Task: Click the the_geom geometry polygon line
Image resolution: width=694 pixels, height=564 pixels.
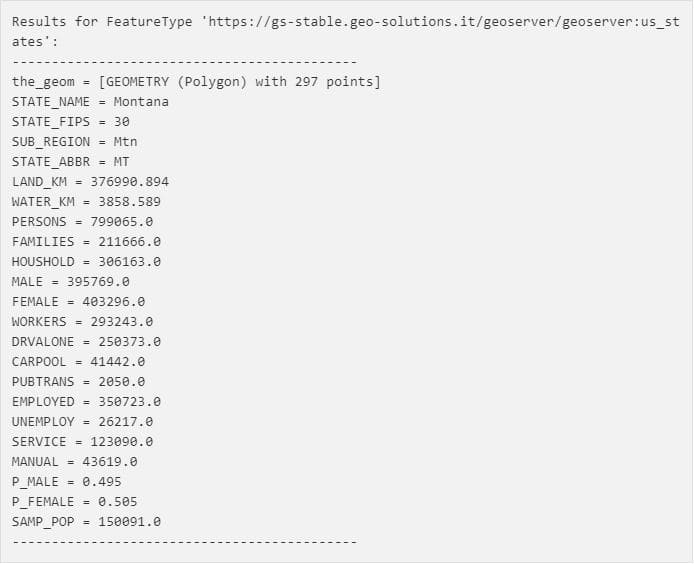Action: click(x=196, y=82)
